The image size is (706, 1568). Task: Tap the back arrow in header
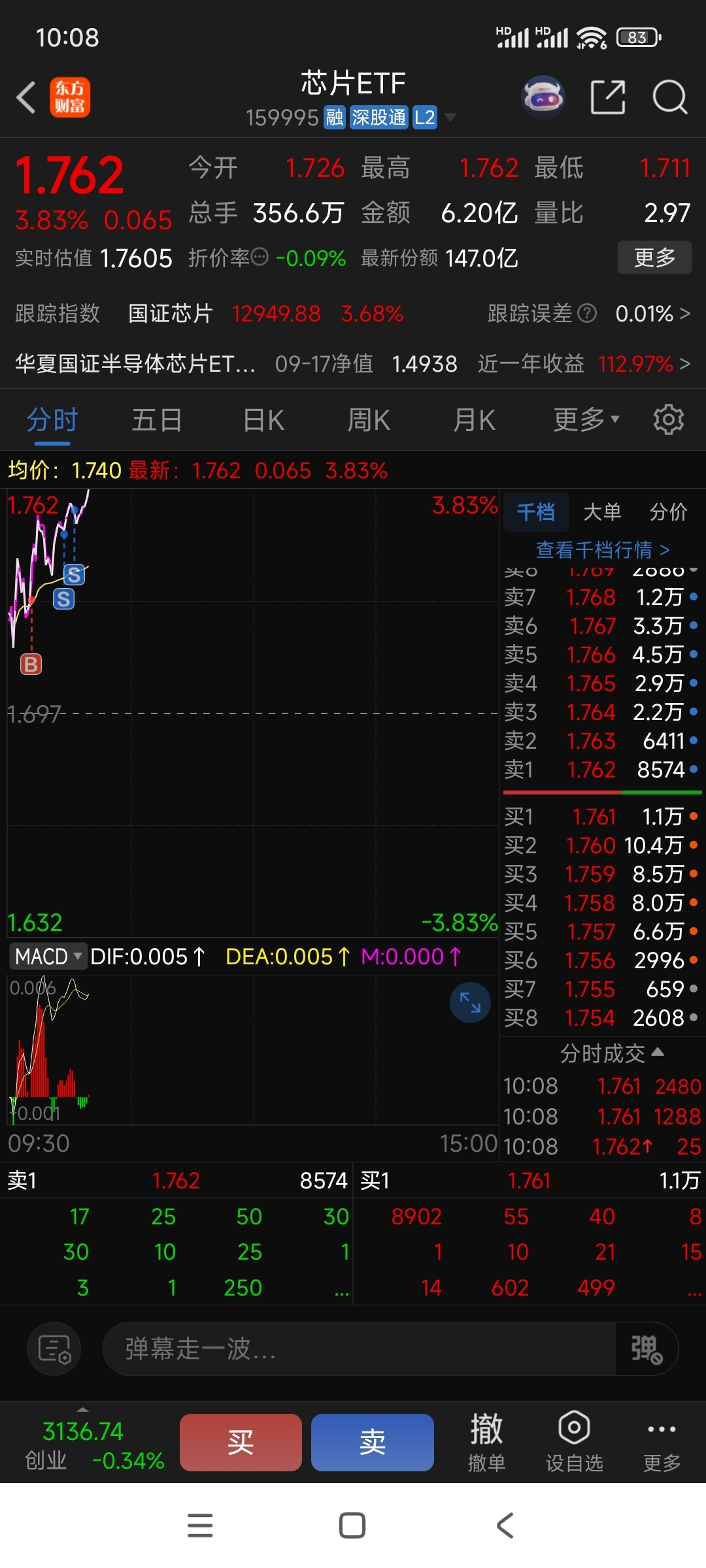click(x=26, y=97)
